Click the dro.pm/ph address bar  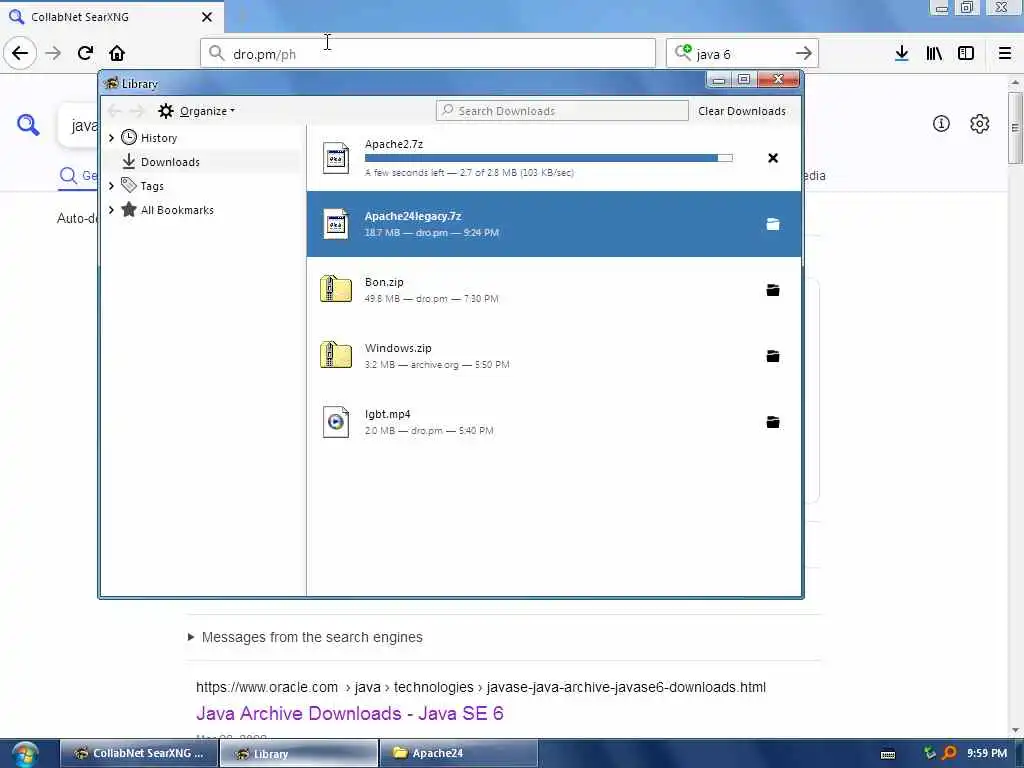[x=428, y=54]
